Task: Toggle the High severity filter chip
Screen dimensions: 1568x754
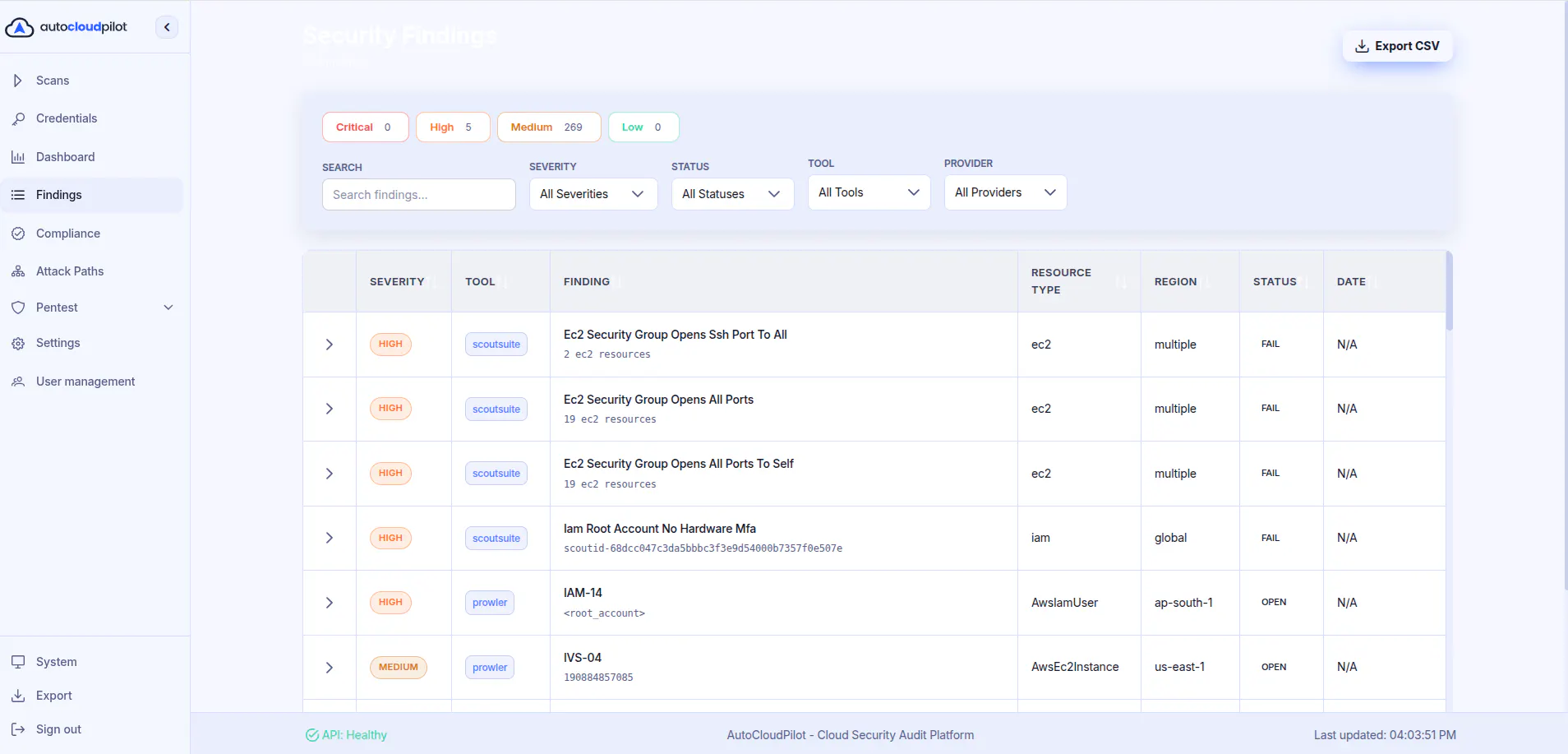Action: tap(453, 127)
